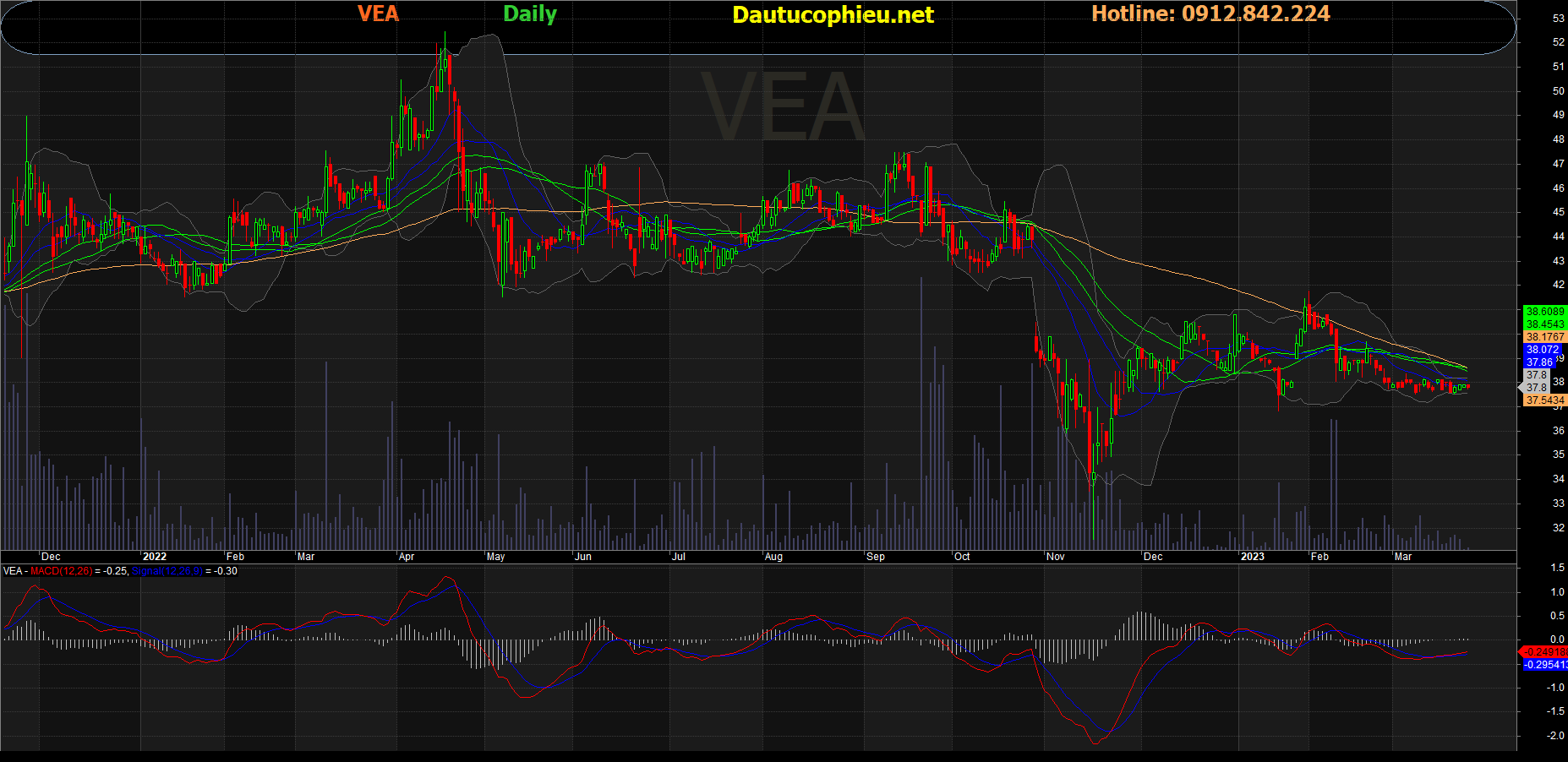Click the Jul label on time axis
This screenshot has width=1568, height=762.
tap(678, 557)
